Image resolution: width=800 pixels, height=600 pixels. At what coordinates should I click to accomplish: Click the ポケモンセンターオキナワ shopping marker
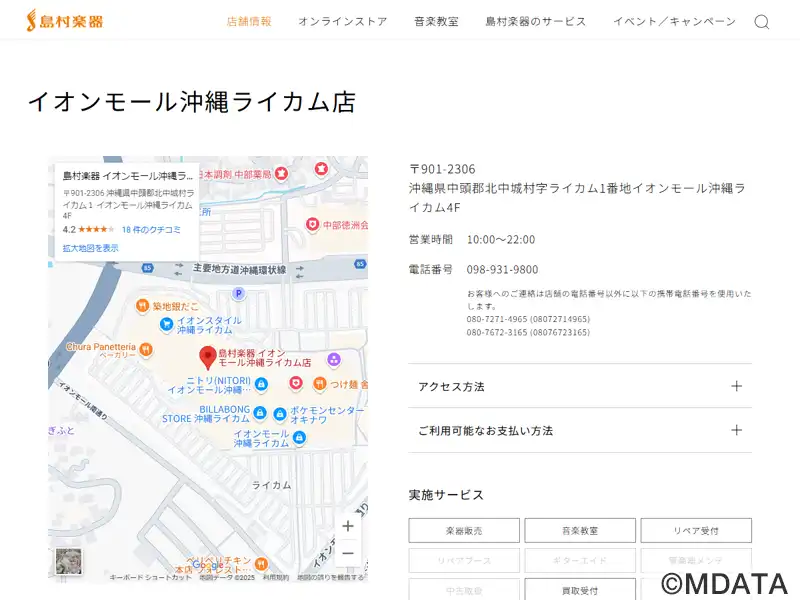pyautogui.click(x=280, y=414)
